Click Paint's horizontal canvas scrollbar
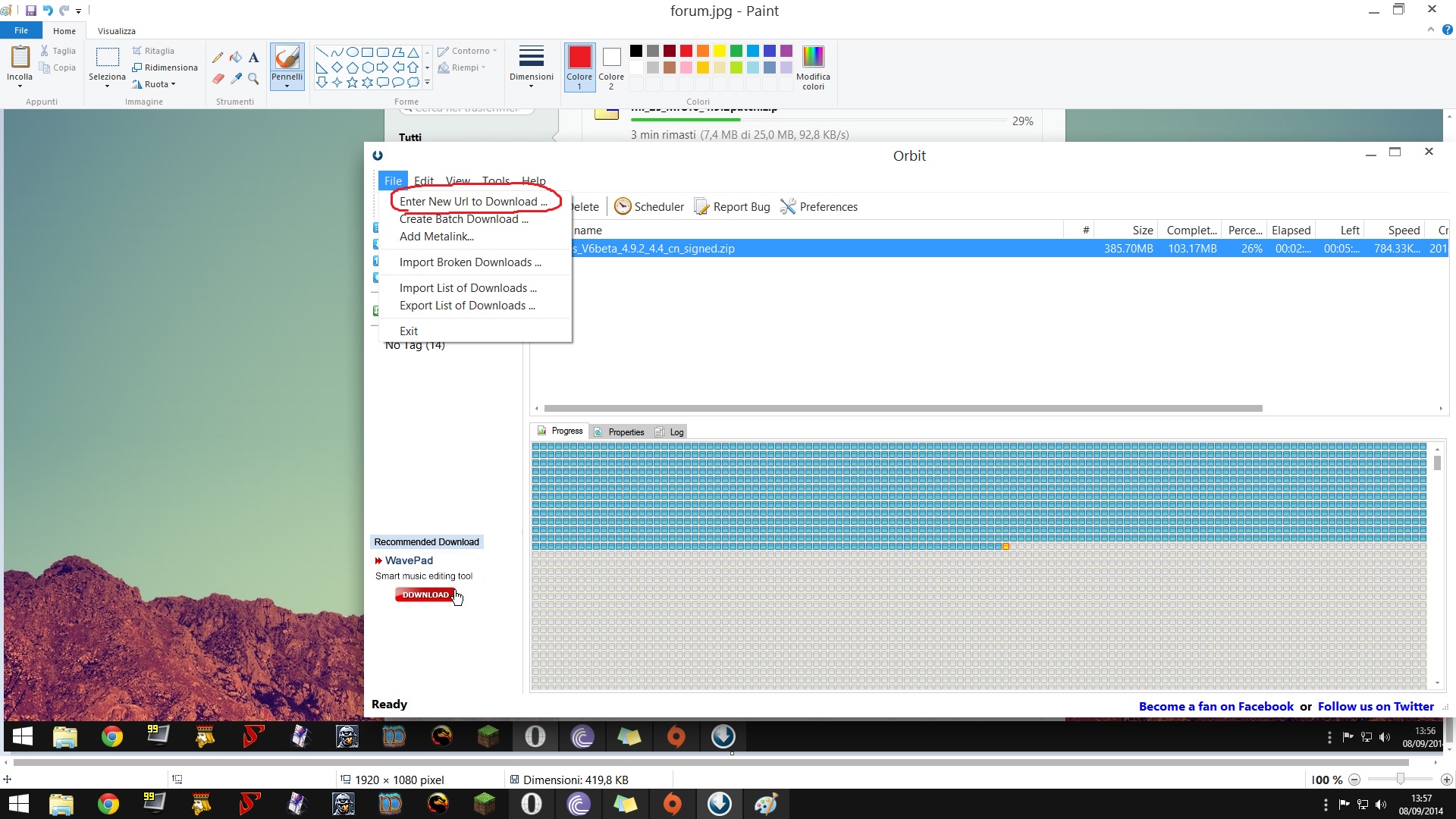 tap(711, 762)
